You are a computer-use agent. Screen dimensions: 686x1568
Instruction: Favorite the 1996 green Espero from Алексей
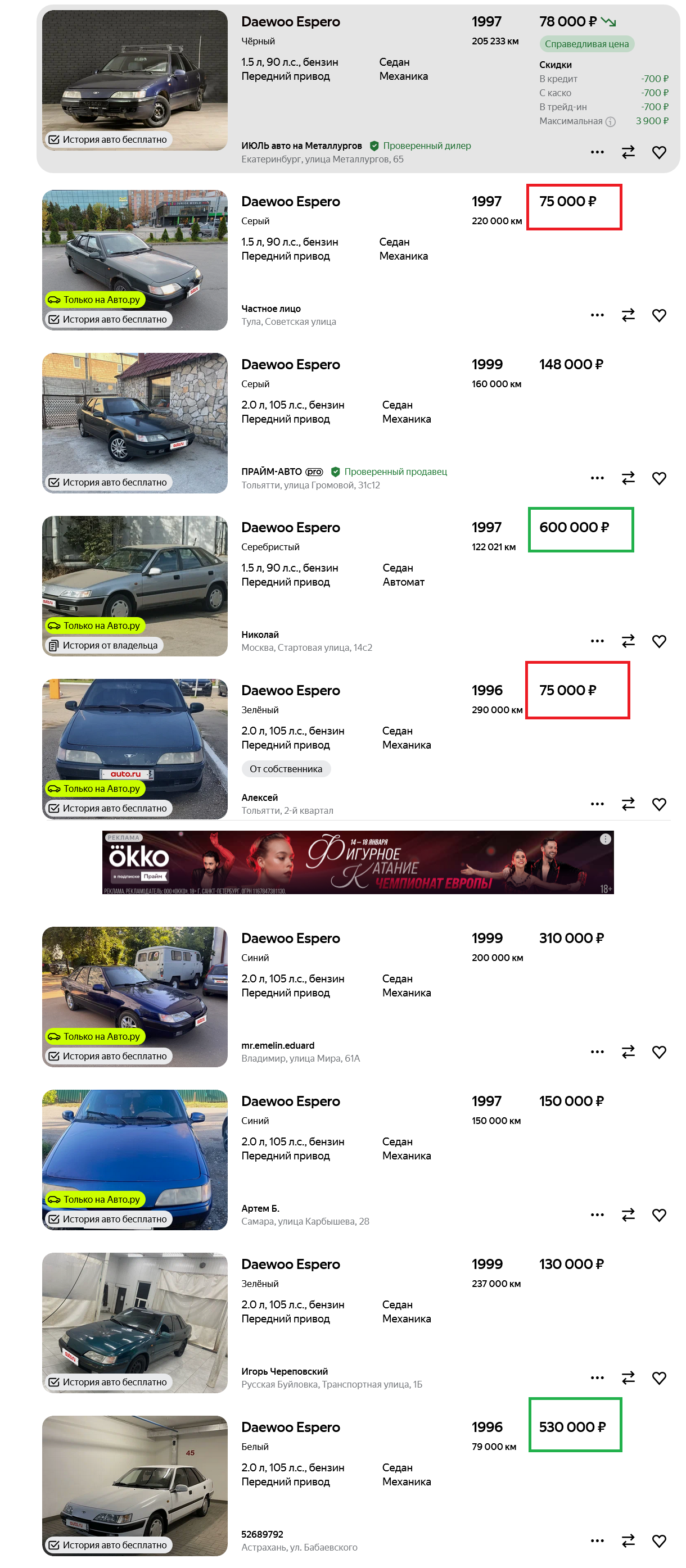658,804
